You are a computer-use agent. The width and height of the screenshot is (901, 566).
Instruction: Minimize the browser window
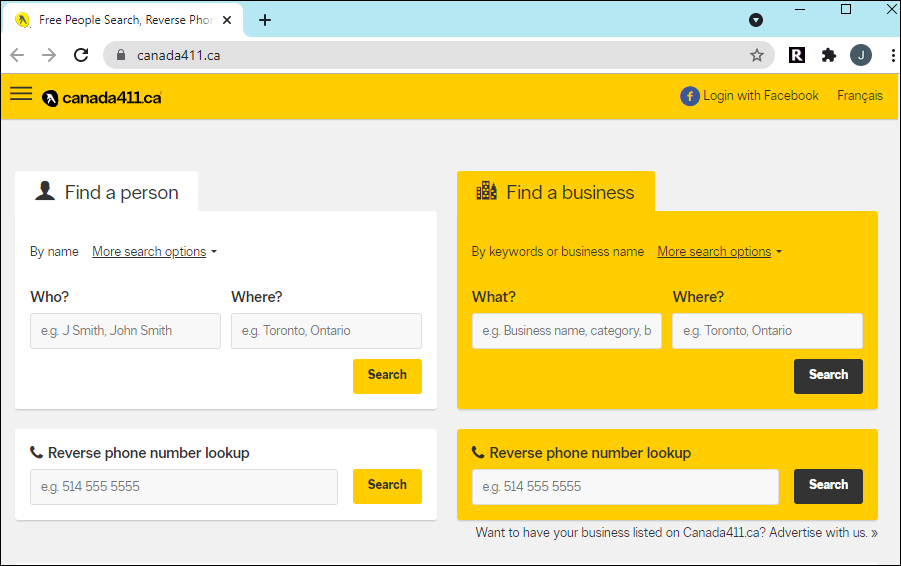click(x=800, y=10)
